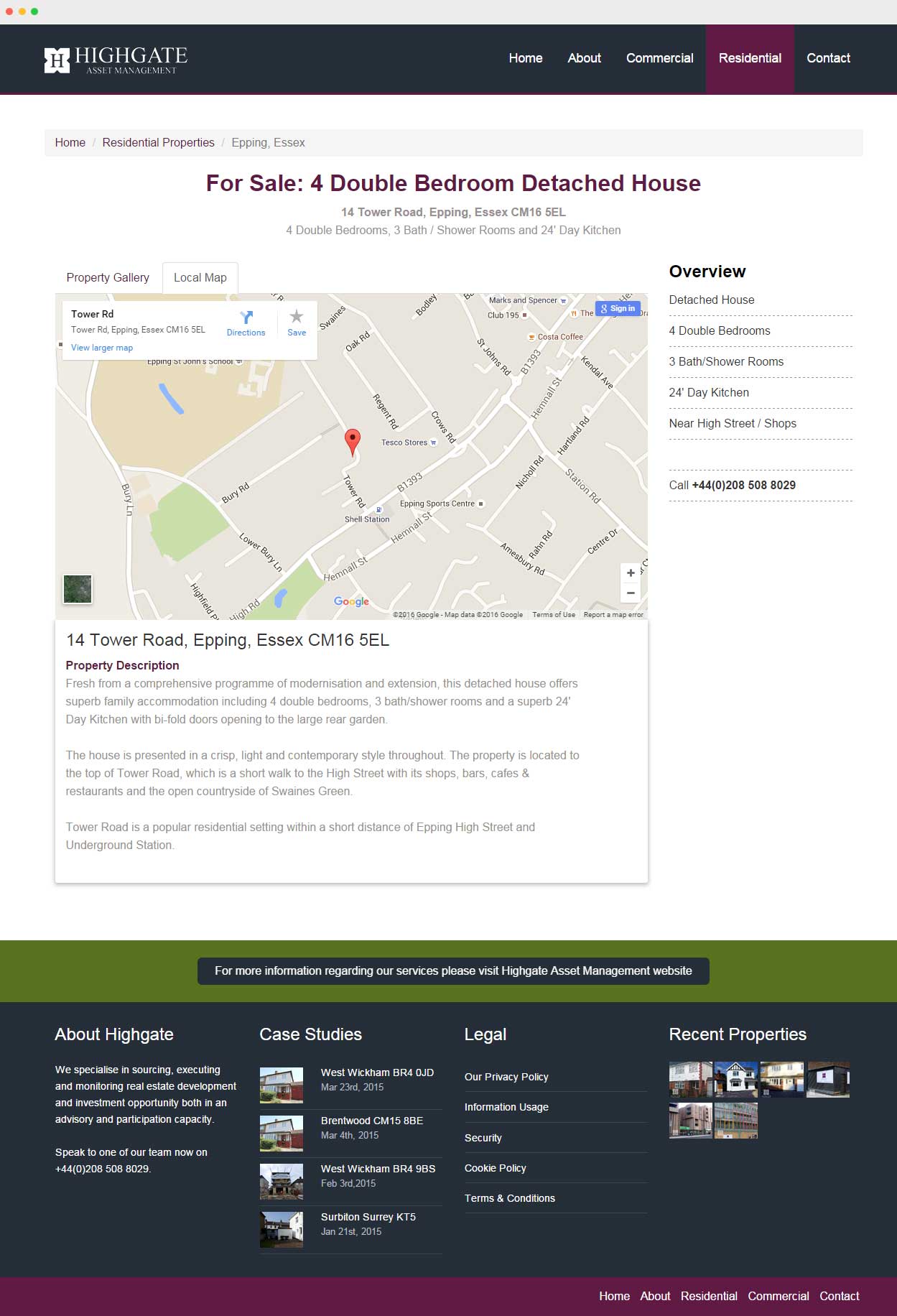
Task: Click Terms of Use on map footer
Action: tap(554, 614)
